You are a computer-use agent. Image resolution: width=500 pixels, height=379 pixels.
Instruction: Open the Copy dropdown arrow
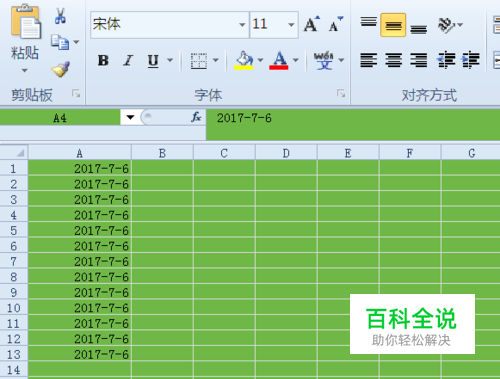click(76, 42)
